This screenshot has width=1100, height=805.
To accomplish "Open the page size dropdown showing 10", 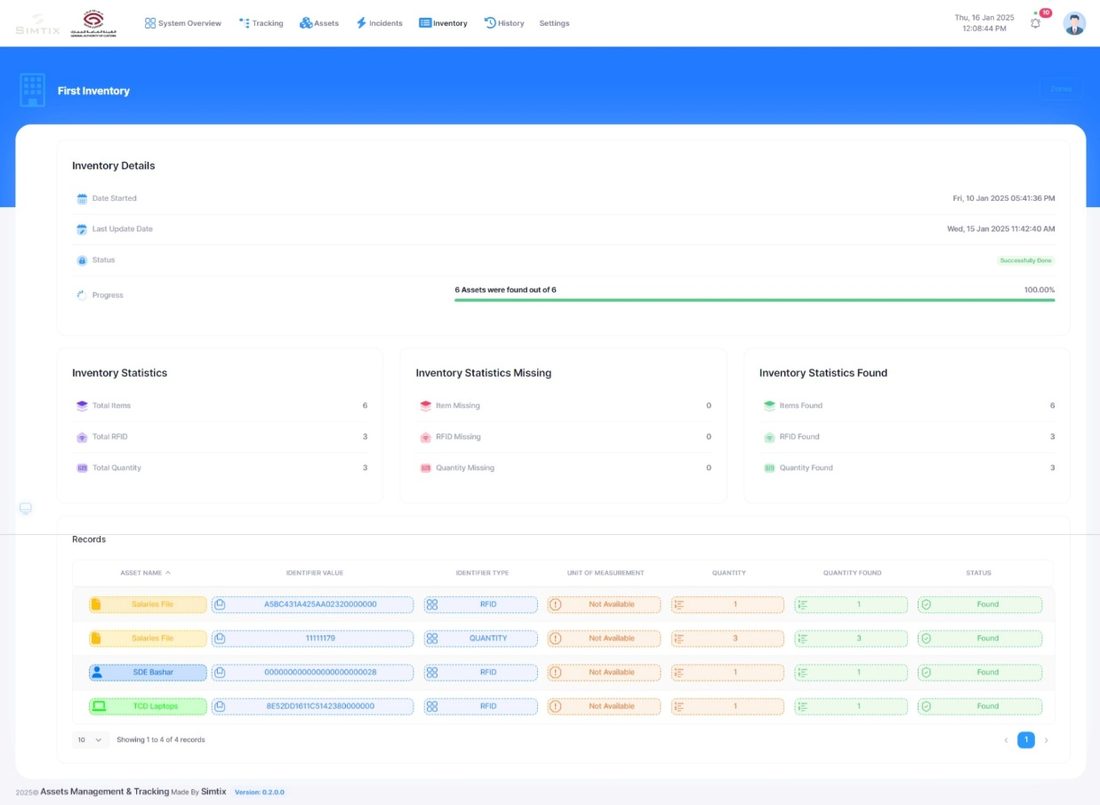I will tap(90, 740).
